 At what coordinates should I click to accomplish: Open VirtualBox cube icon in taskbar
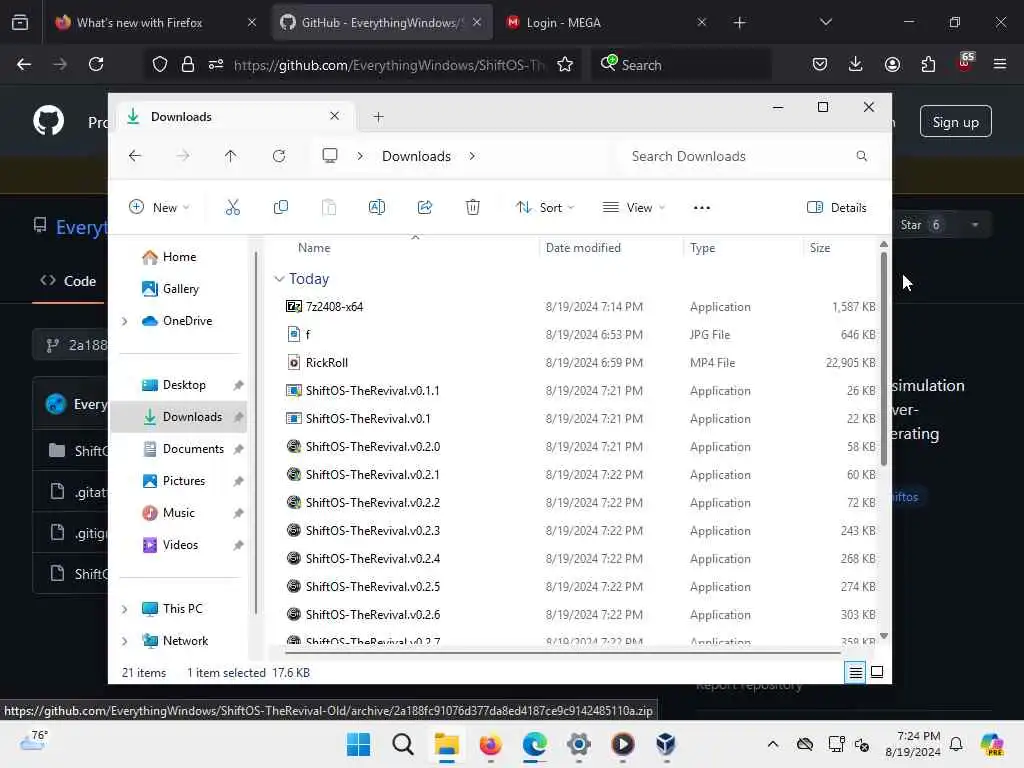[x=665, y=744]
